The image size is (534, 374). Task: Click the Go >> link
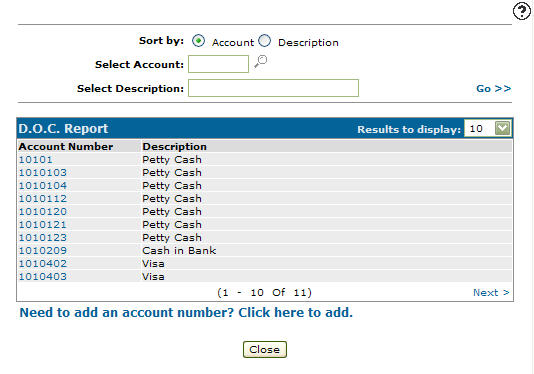(x=493, y=89)
